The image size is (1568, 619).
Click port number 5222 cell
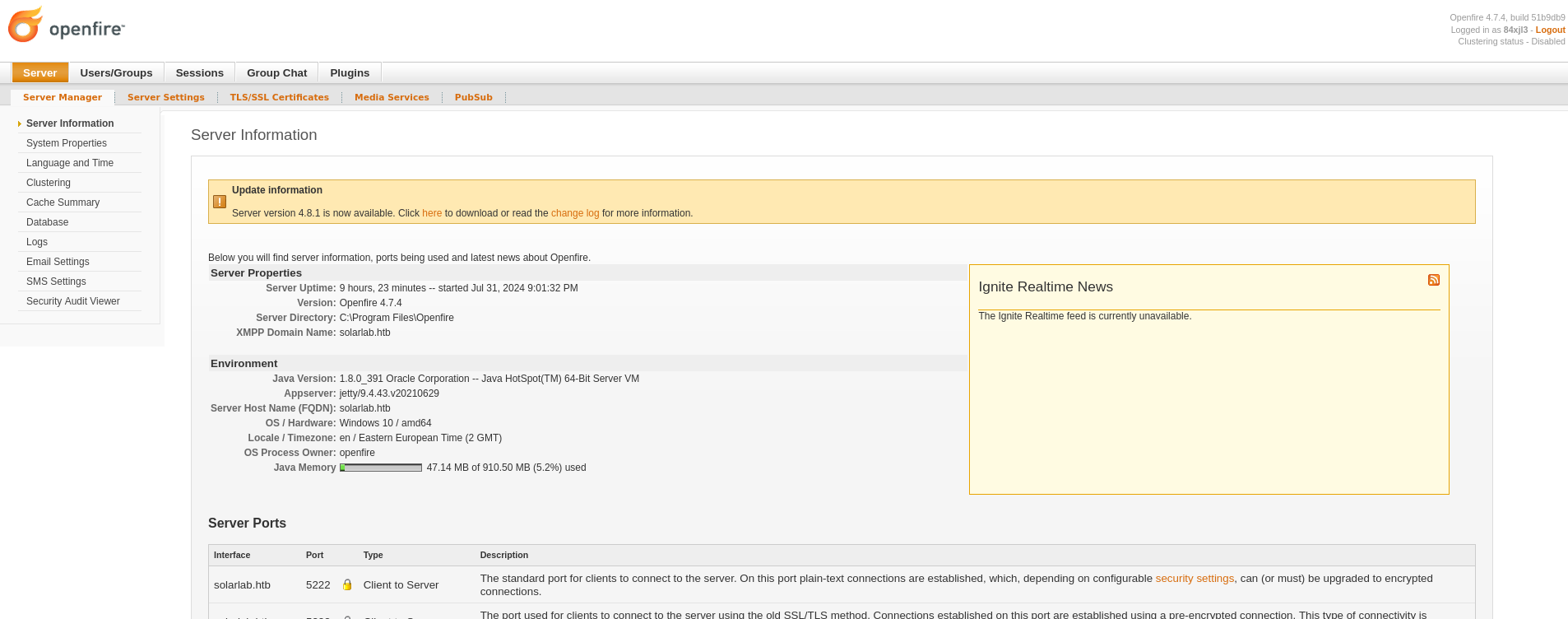tap(318, 585)
